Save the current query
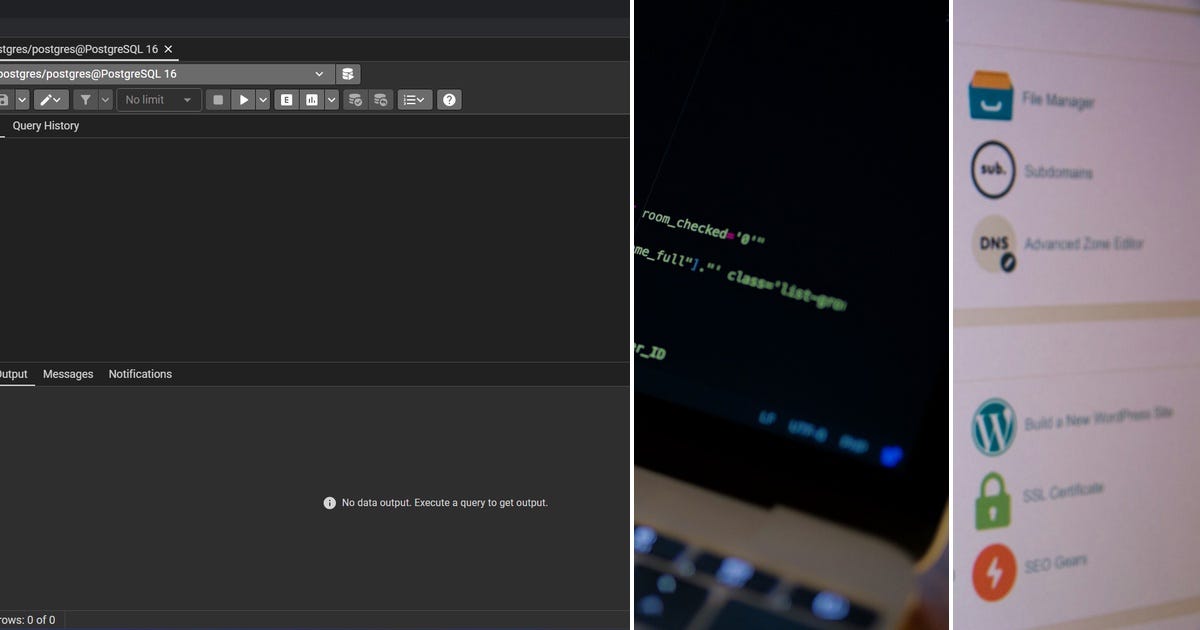1200x630 pixels. tap(4, 99)
